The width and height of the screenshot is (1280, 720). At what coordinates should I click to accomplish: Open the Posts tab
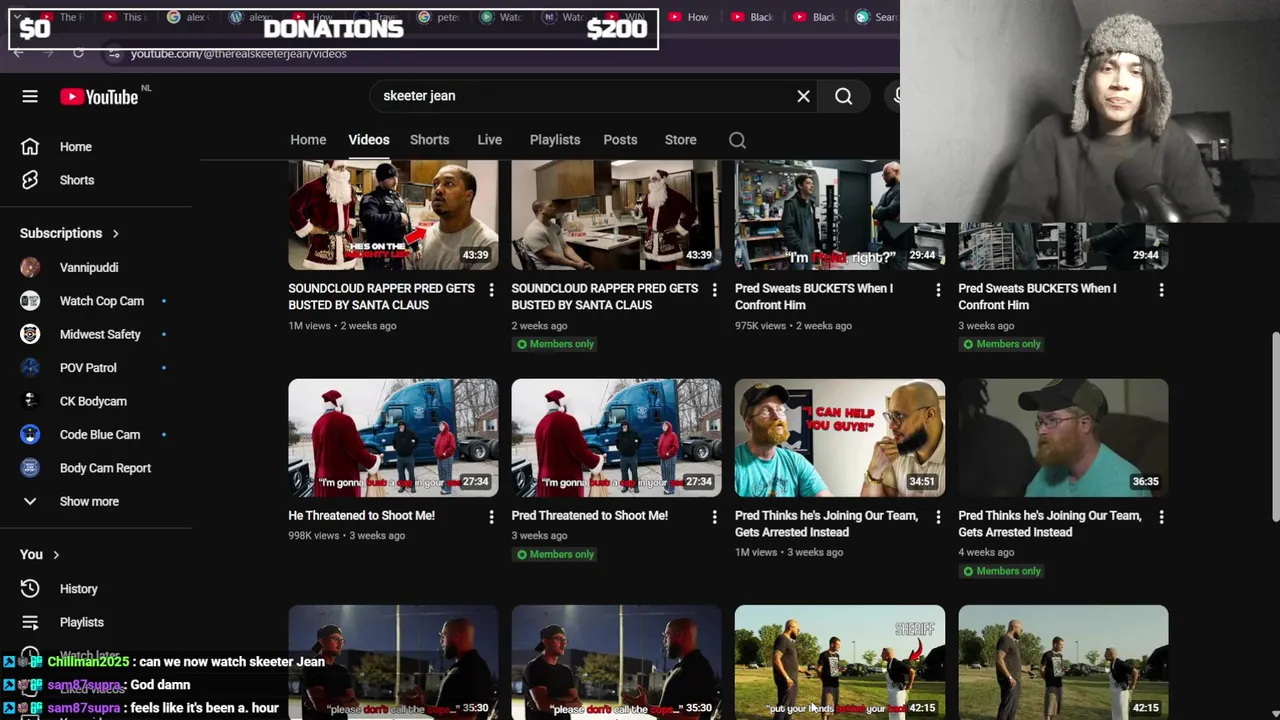620,140
